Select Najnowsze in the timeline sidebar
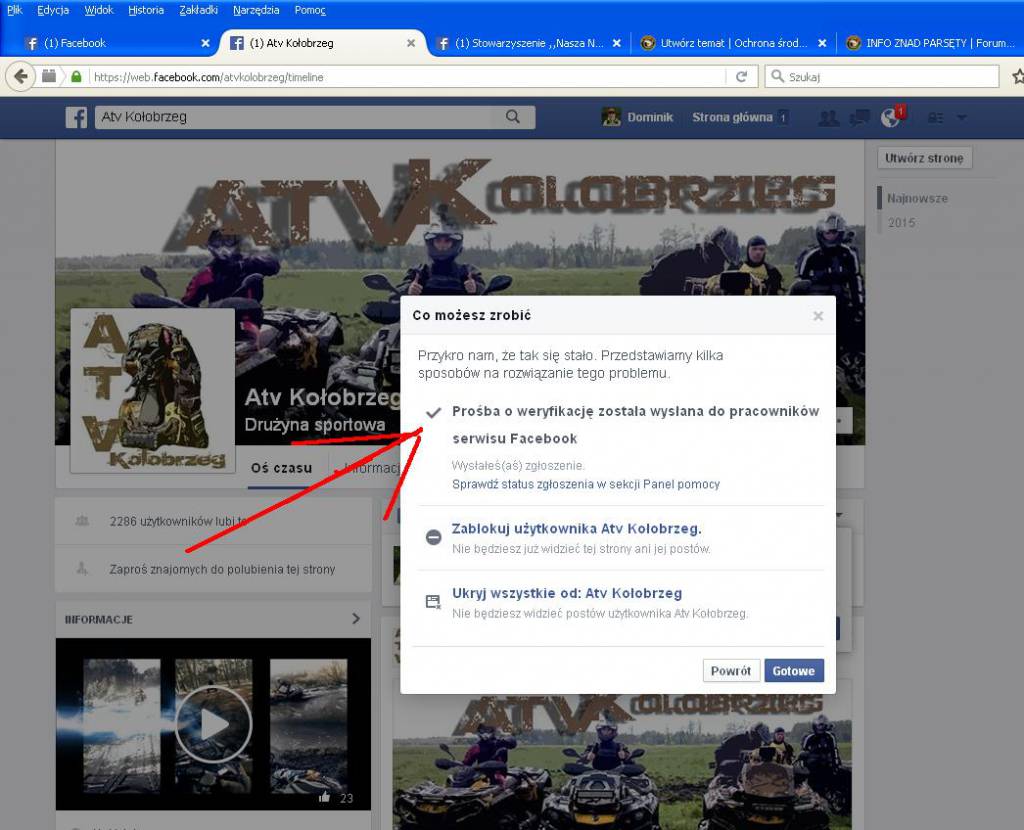The width and height of the screenshot is (1024, 830). pos(917,199)
